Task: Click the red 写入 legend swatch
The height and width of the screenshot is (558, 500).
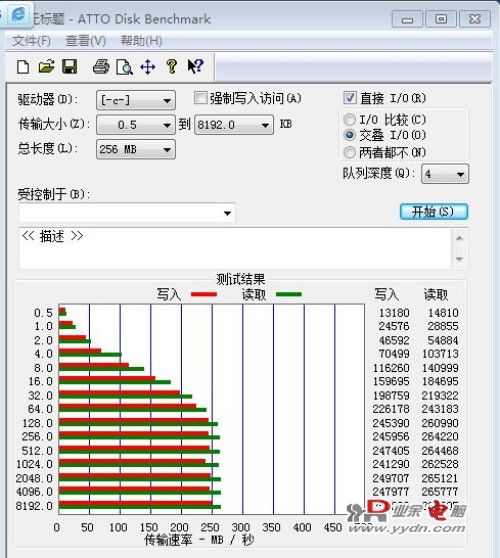Action: (204, 294)
